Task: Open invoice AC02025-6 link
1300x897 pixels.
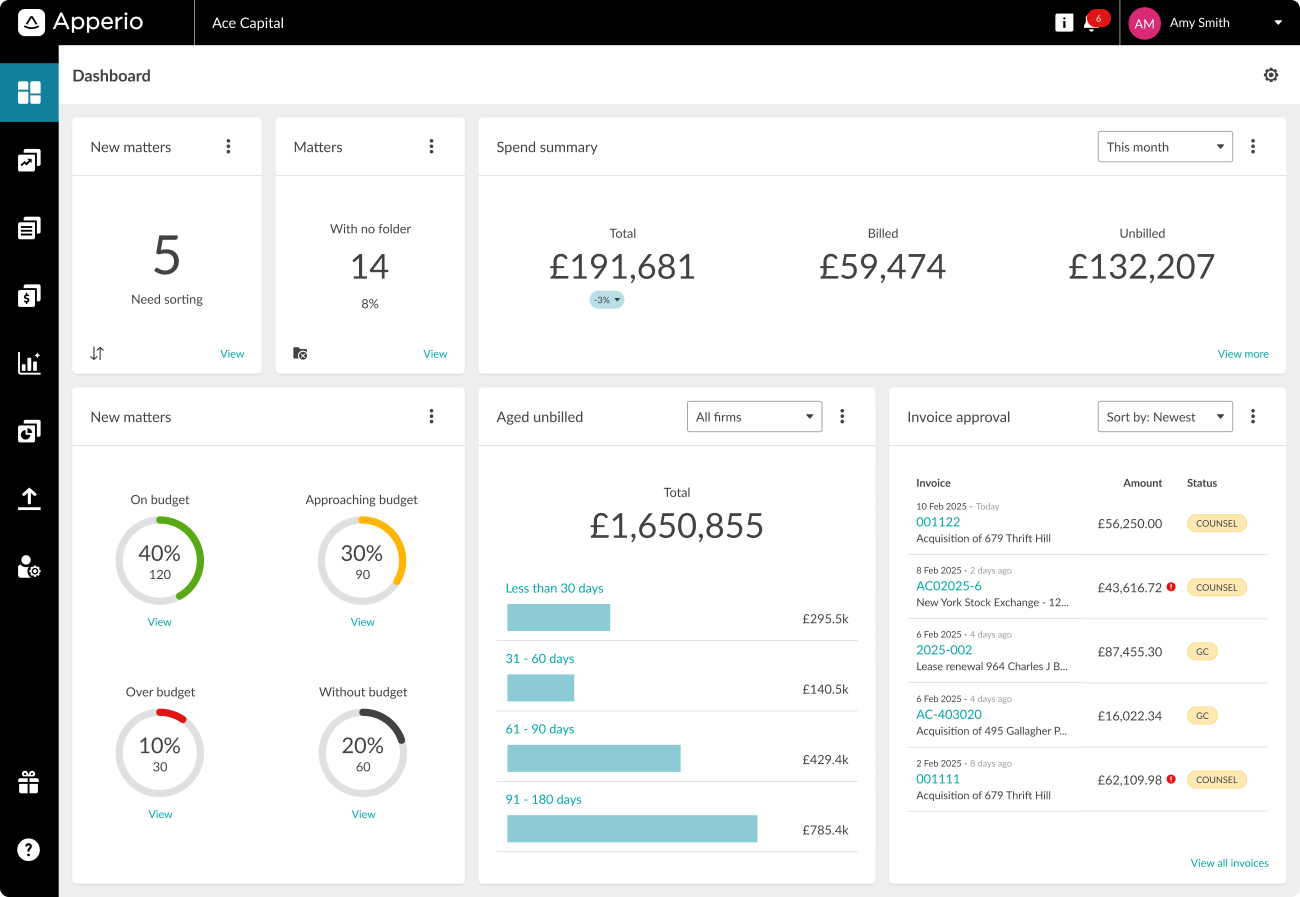Action: [949, 586]
